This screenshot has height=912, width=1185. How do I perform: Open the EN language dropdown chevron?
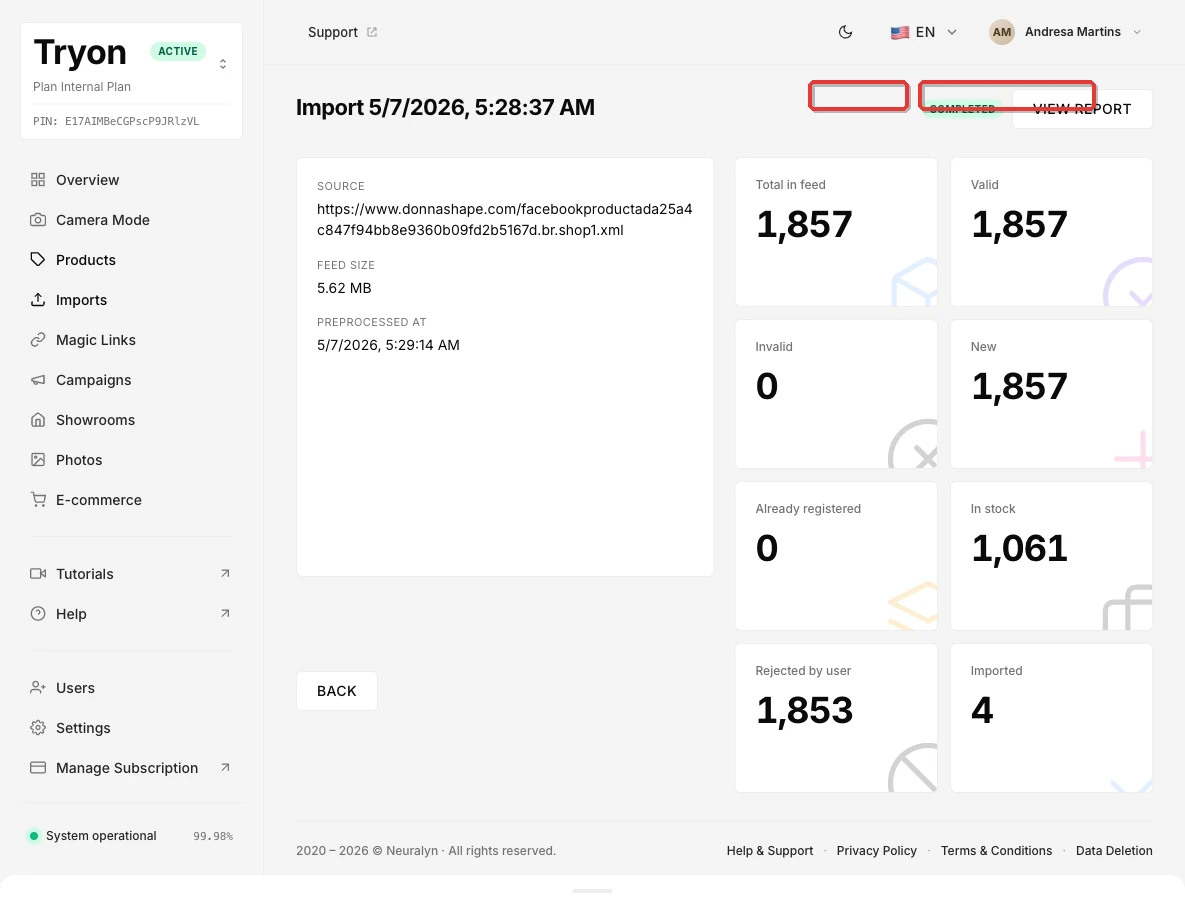coord(952,32)
